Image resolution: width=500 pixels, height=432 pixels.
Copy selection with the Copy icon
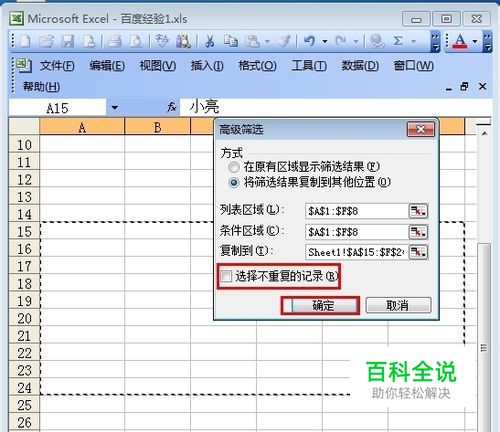pos(231,41)
